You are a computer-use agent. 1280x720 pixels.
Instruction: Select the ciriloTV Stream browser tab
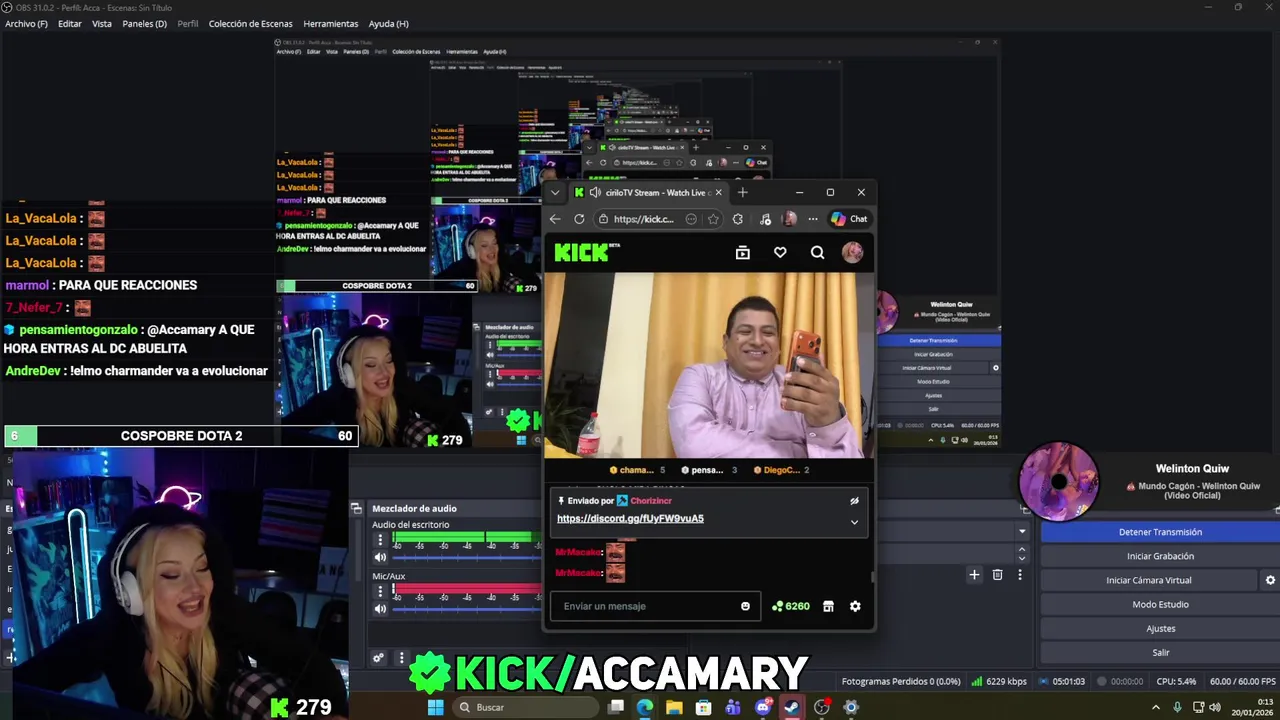649,193
